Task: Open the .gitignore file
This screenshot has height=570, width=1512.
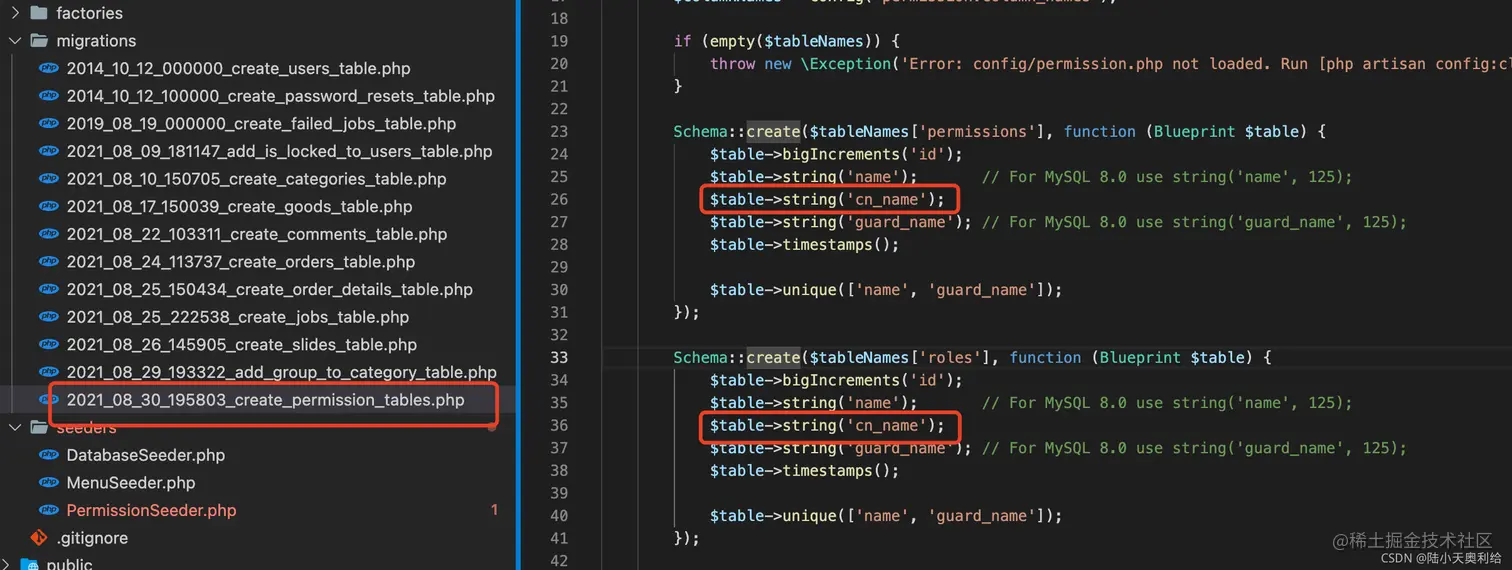Action: coord(92,538)
